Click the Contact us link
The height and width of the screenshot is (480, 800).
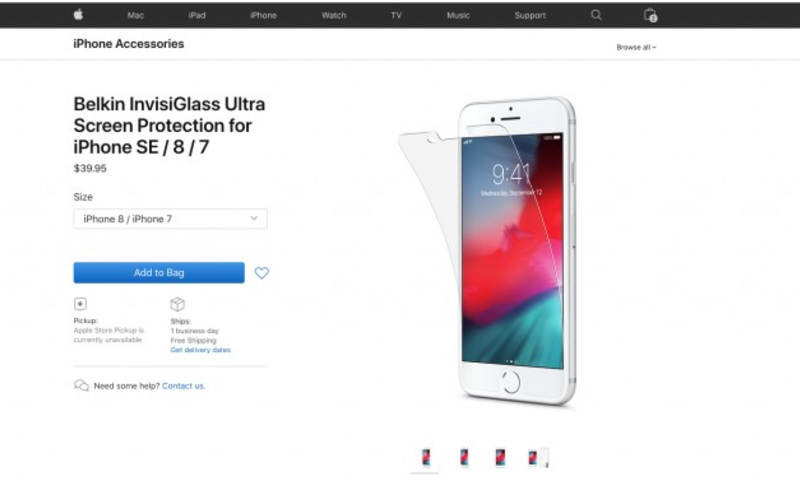pos(184,386)
